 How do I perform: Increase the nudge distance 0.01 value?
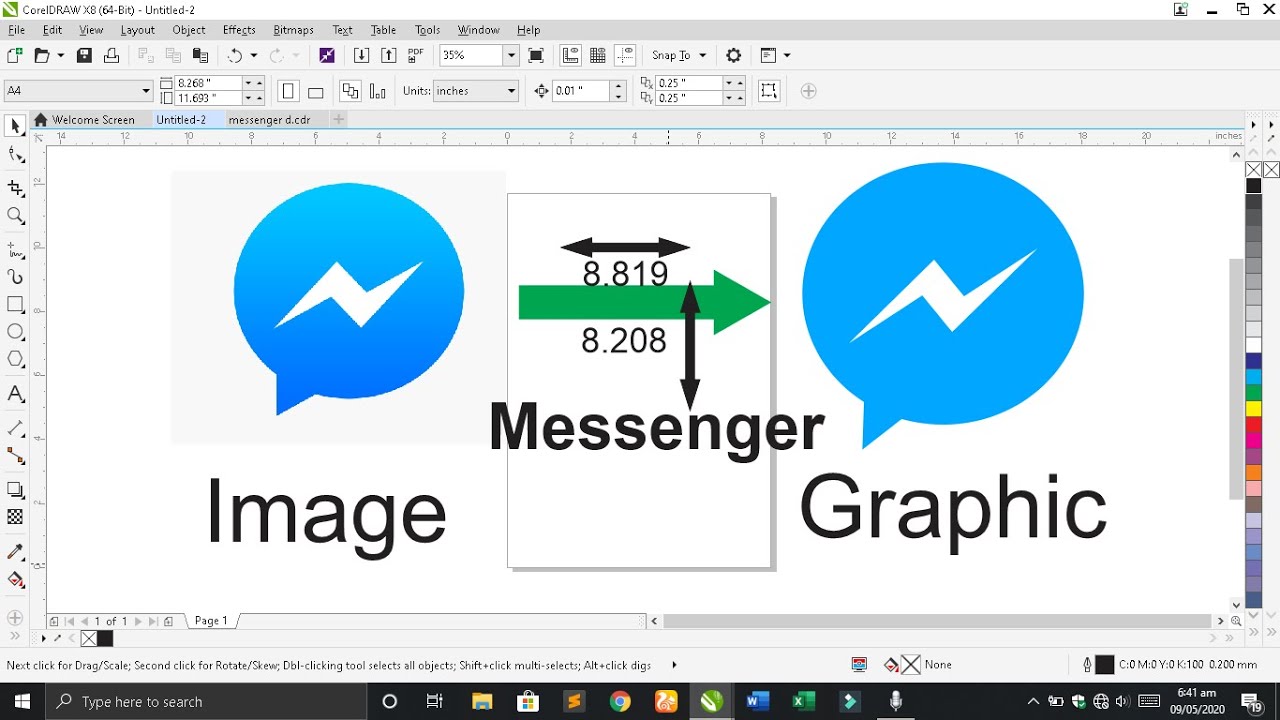coord(619,86)
